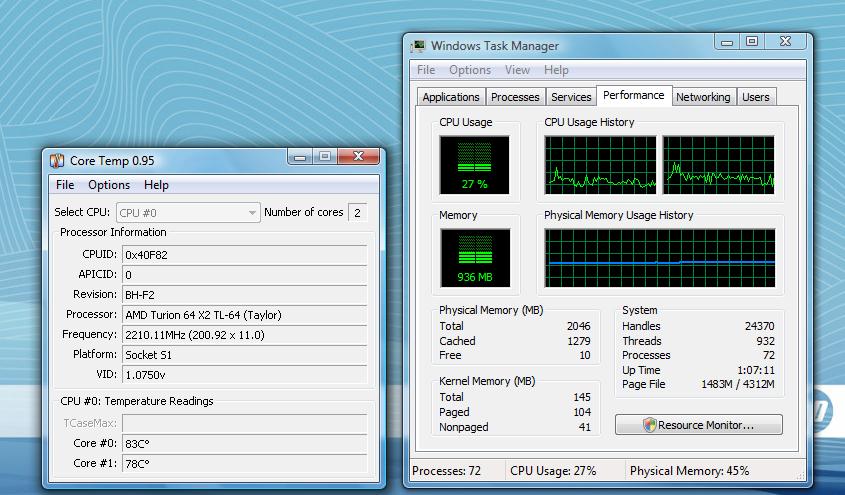Switch to the Applications tab
This screenshot has width=845, height=495.
pyautogui.click(x=451, y=97)
